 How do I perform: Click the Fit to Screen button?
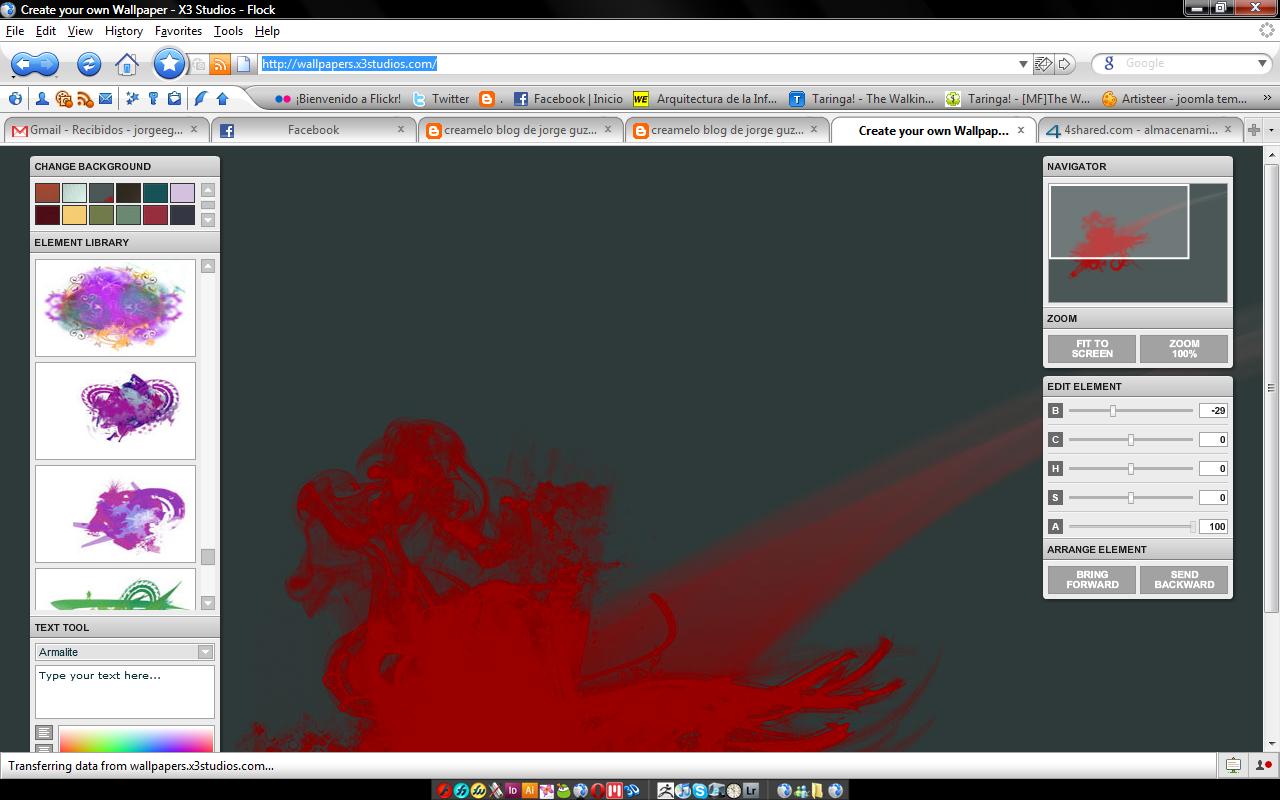[x=1091, y=348]
